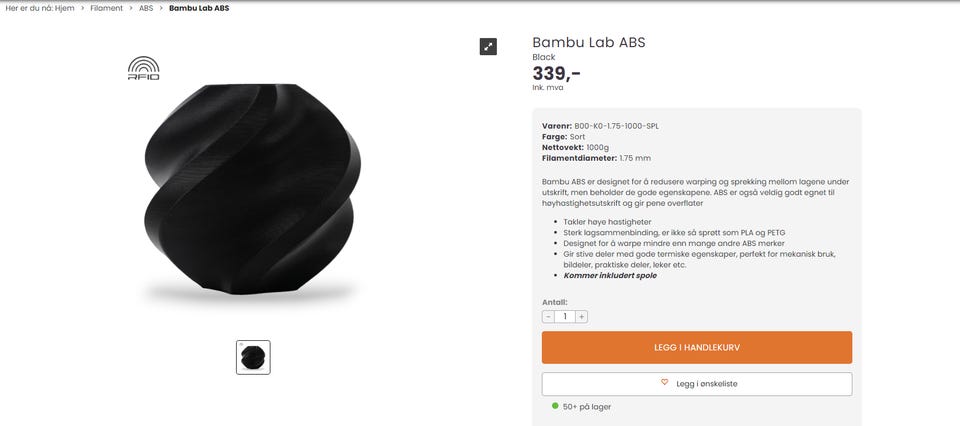Click the Bambu Lab ABS product title
The height and width of the screenshot is (426, 960).
pyautogui.click(x=588, y=42)
